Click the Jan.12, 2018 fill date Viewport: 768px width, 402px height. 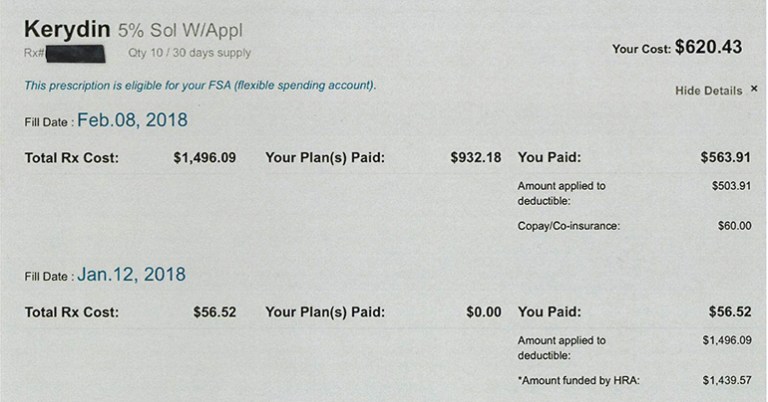pyautogui.click(x=131, y=274)
